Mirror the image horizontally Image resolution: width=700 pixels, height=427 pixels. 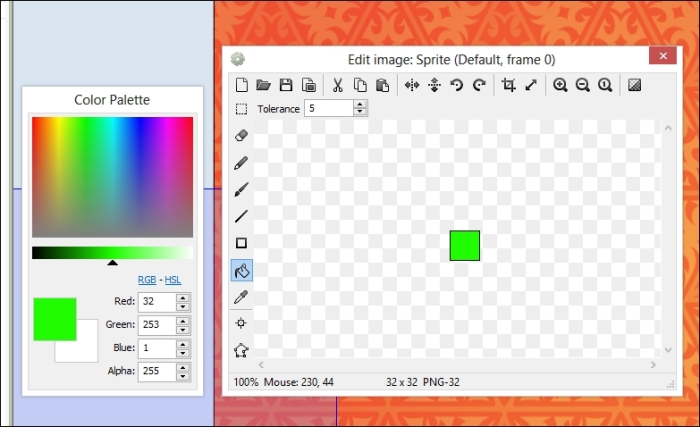coord(412,84)
